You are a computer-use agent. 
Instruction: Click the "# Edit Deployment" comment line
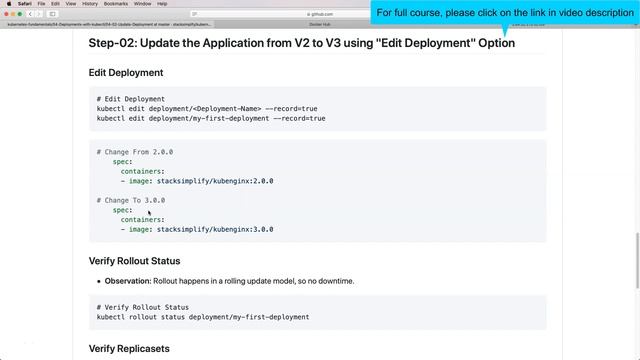tap(131, 99)
